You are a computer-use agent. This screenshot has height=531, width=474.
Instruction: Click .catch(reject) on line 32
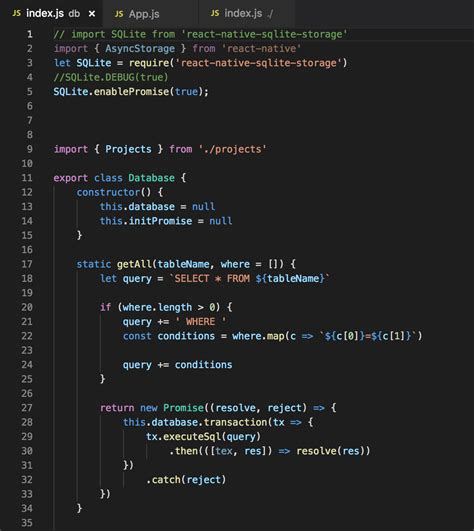coord(186,480)
